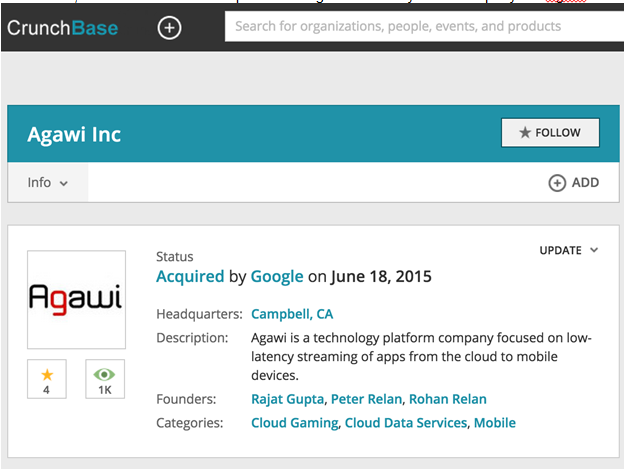
Task: Click the Status label
Action: pyautogui.click(x=175, y=257)
